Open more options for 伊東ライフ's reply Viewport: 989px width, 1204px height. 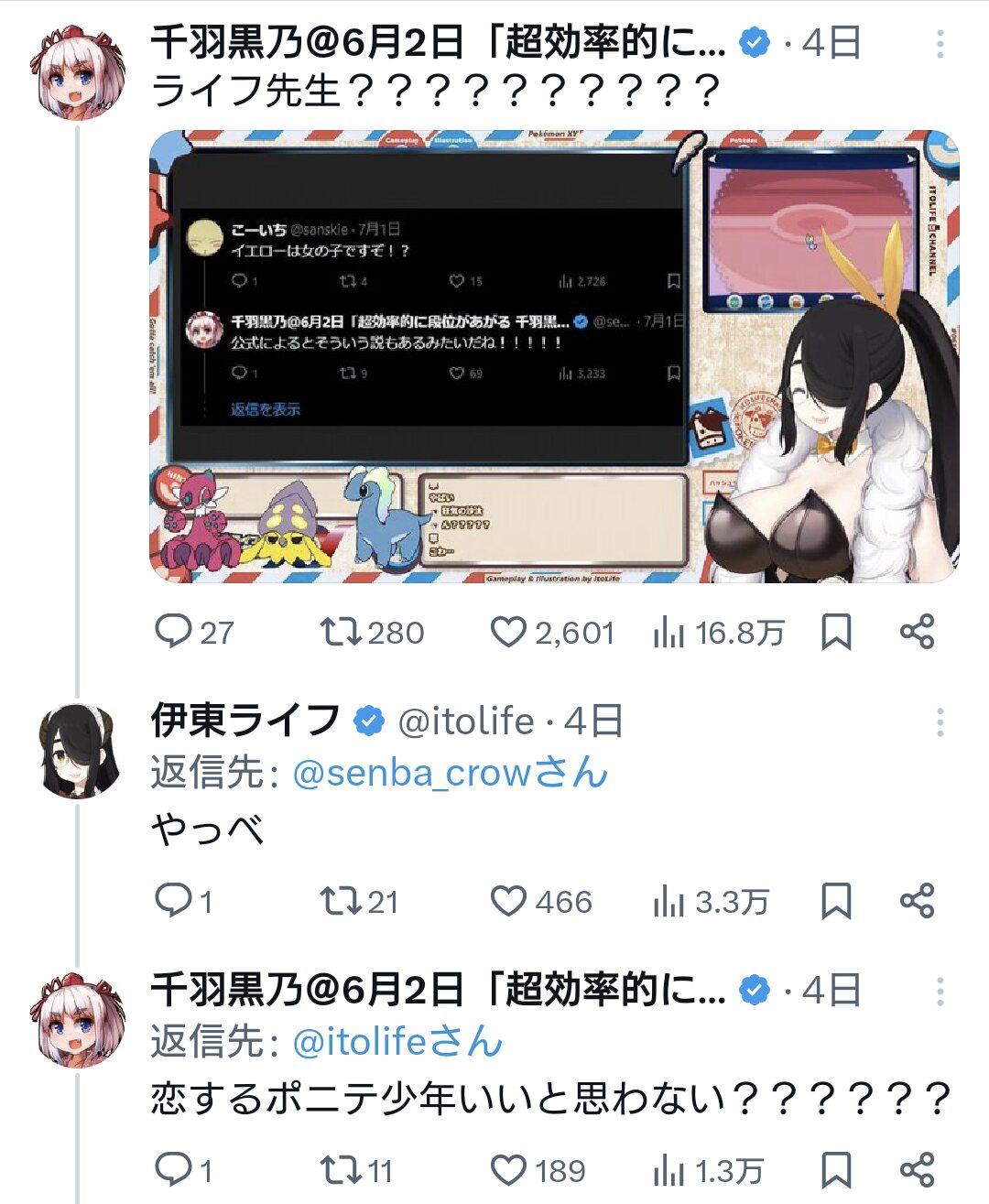(x=940, y=722)
